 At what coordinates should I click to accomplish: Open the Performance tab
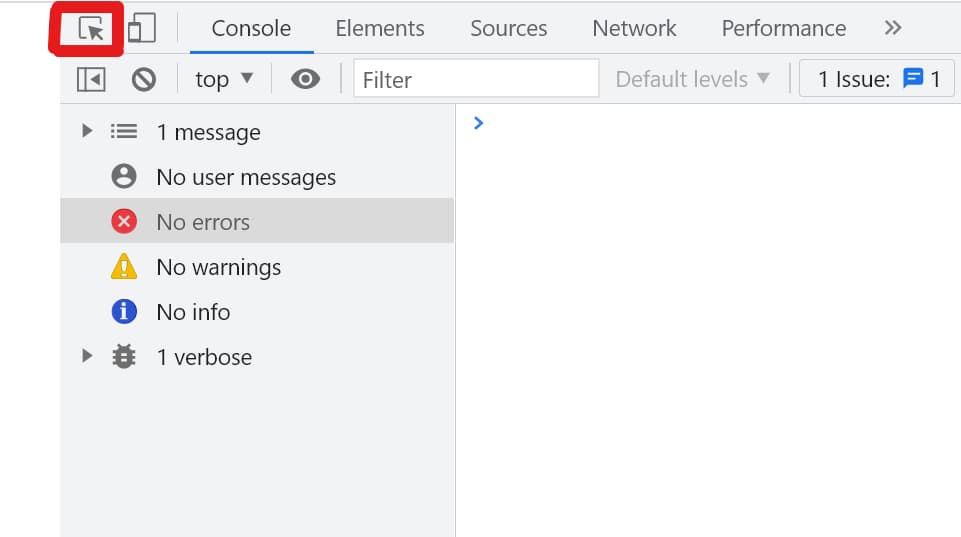783,28
